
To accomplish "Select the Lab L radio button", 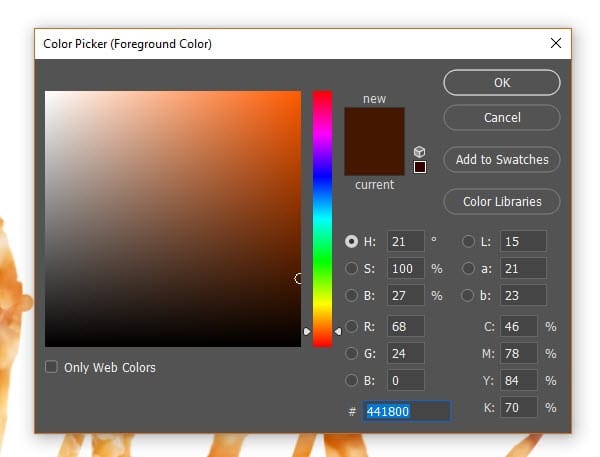I will point(468,241).
